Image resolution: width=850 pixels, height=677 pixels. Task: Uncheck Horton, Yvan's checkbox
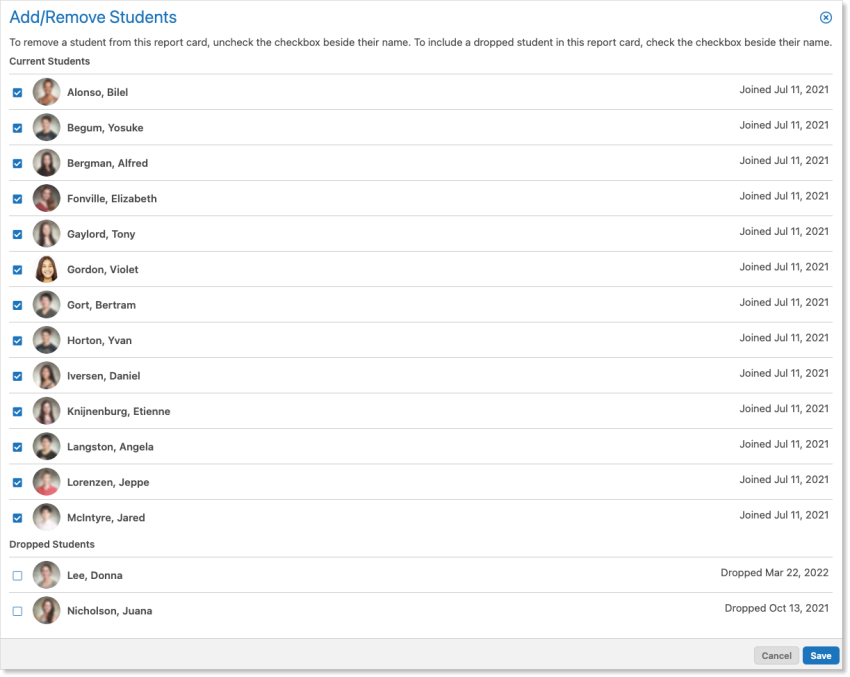17,341
